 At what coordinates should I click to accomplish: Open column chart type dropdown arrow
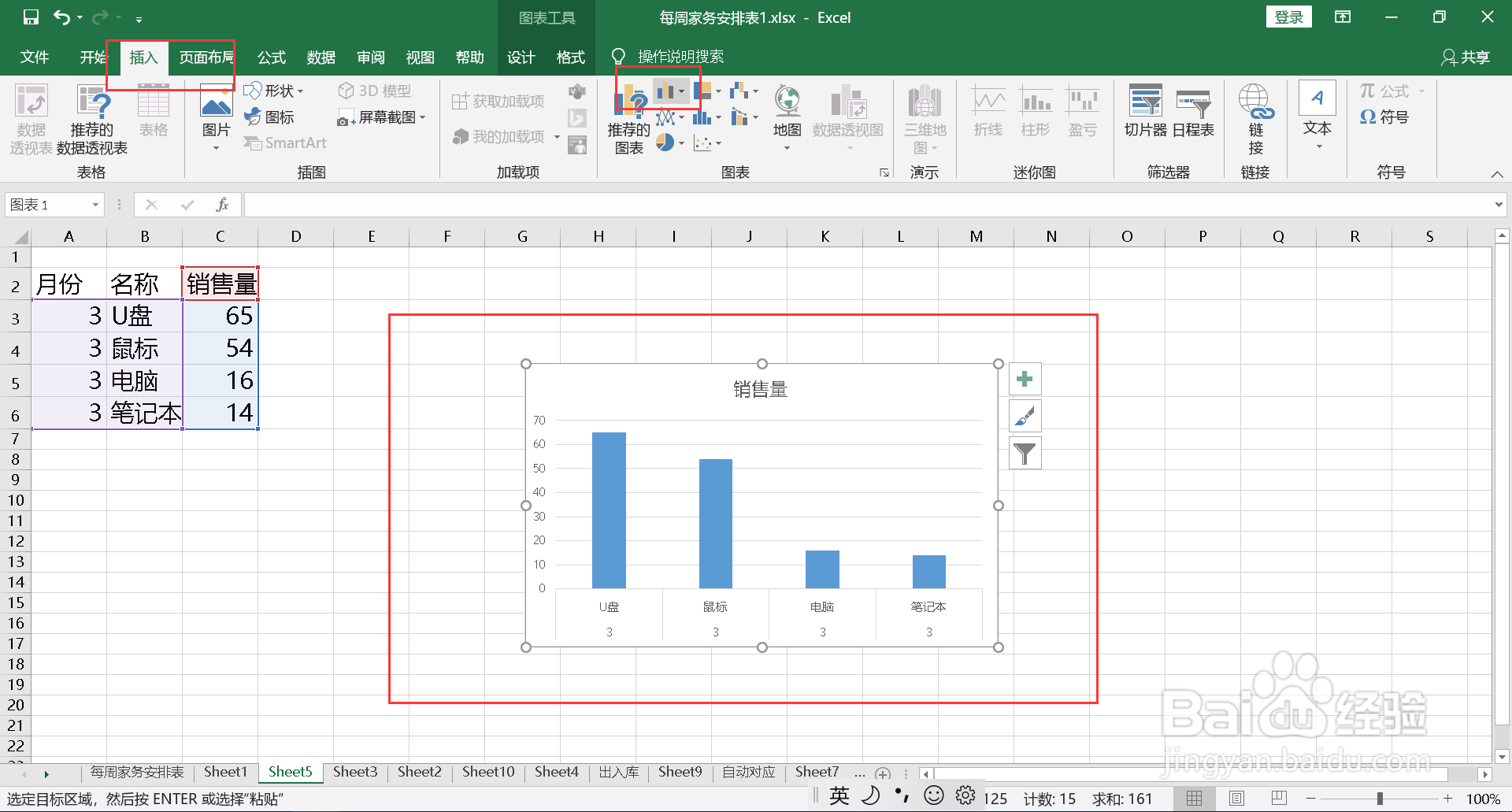point(681,91)
